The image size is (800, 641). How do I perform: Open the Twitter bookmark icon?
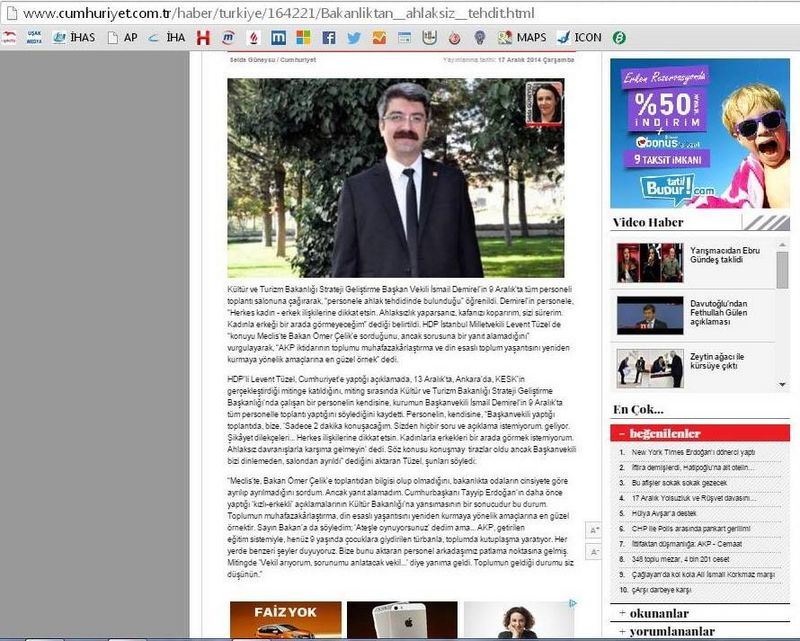pos(354,37)
